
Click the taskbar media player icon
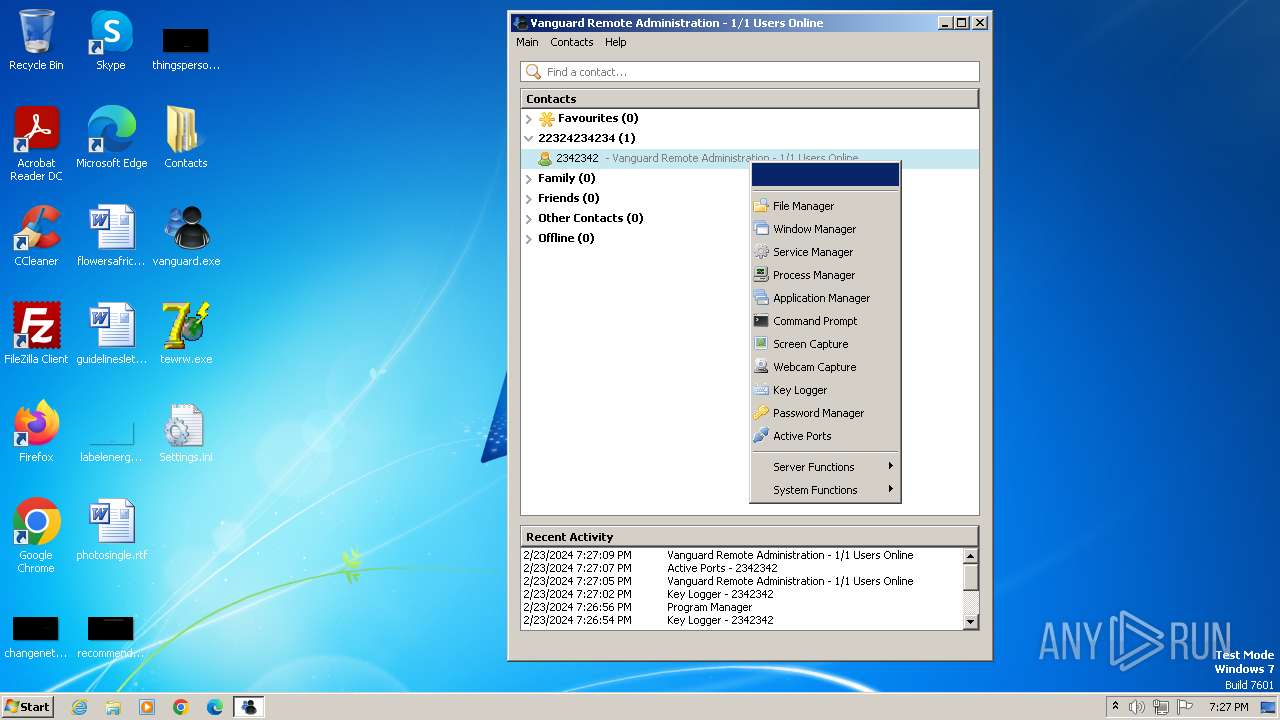147,707
